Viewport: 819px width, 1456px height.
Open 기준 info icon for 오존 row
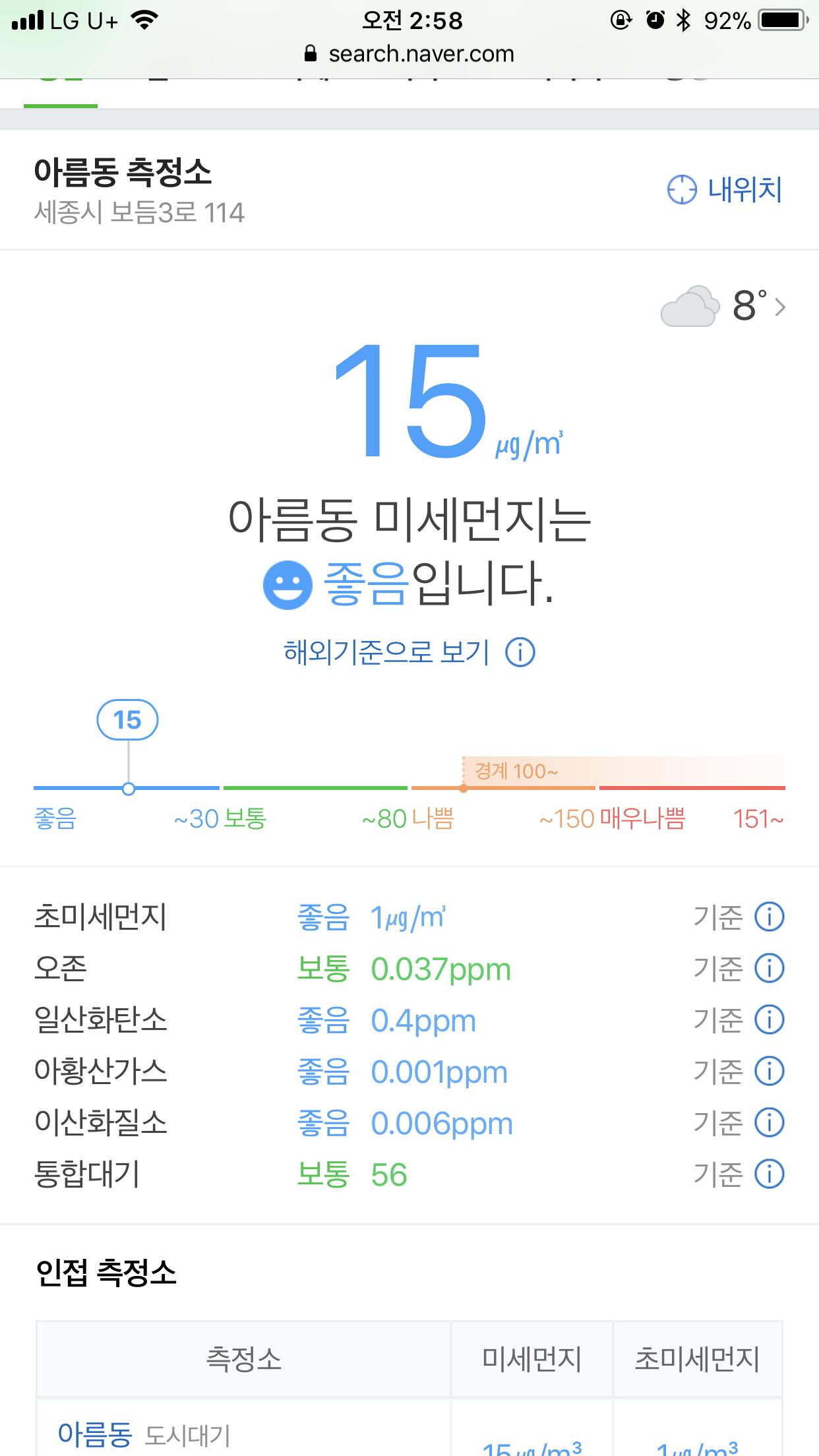(x=769, y=968)
